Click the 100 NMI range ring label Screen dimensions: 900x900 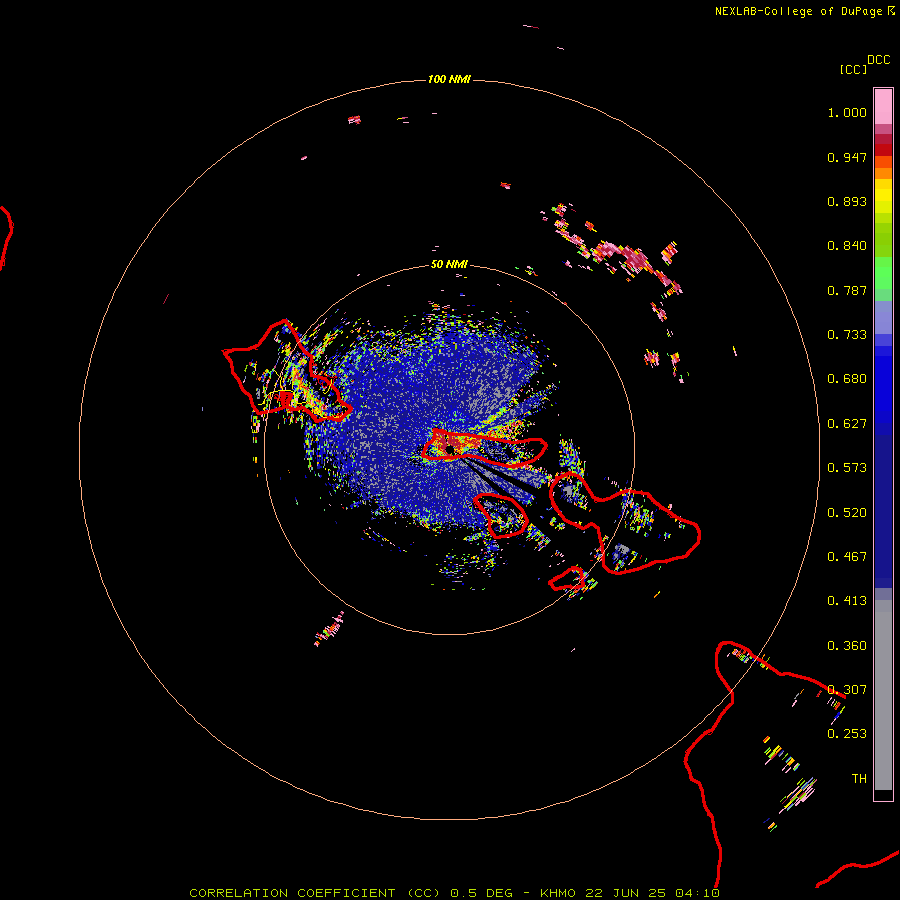449,79
